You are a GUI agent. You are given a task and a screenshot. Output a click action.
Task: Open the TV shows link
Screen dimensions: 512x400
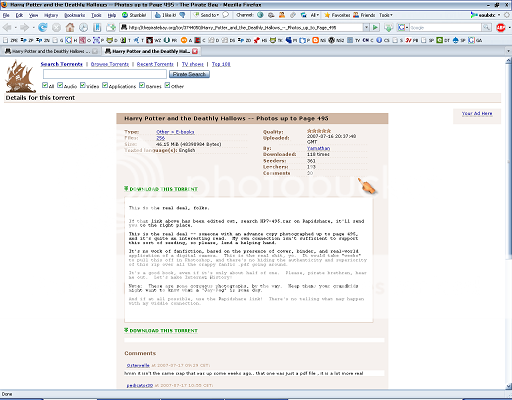(193, 64)
